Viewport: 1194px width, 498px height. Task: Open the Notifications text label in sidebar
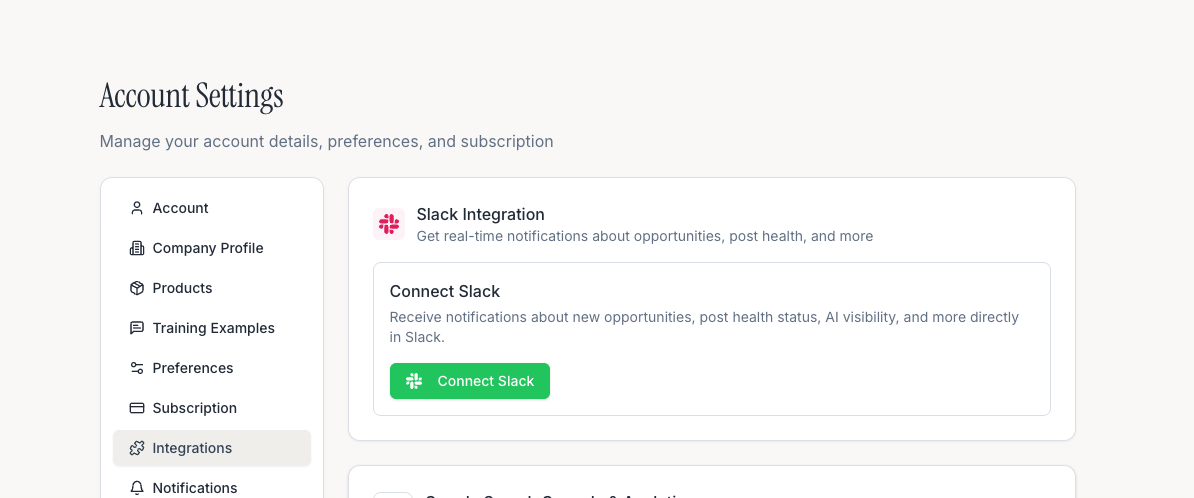pos(195,488)
